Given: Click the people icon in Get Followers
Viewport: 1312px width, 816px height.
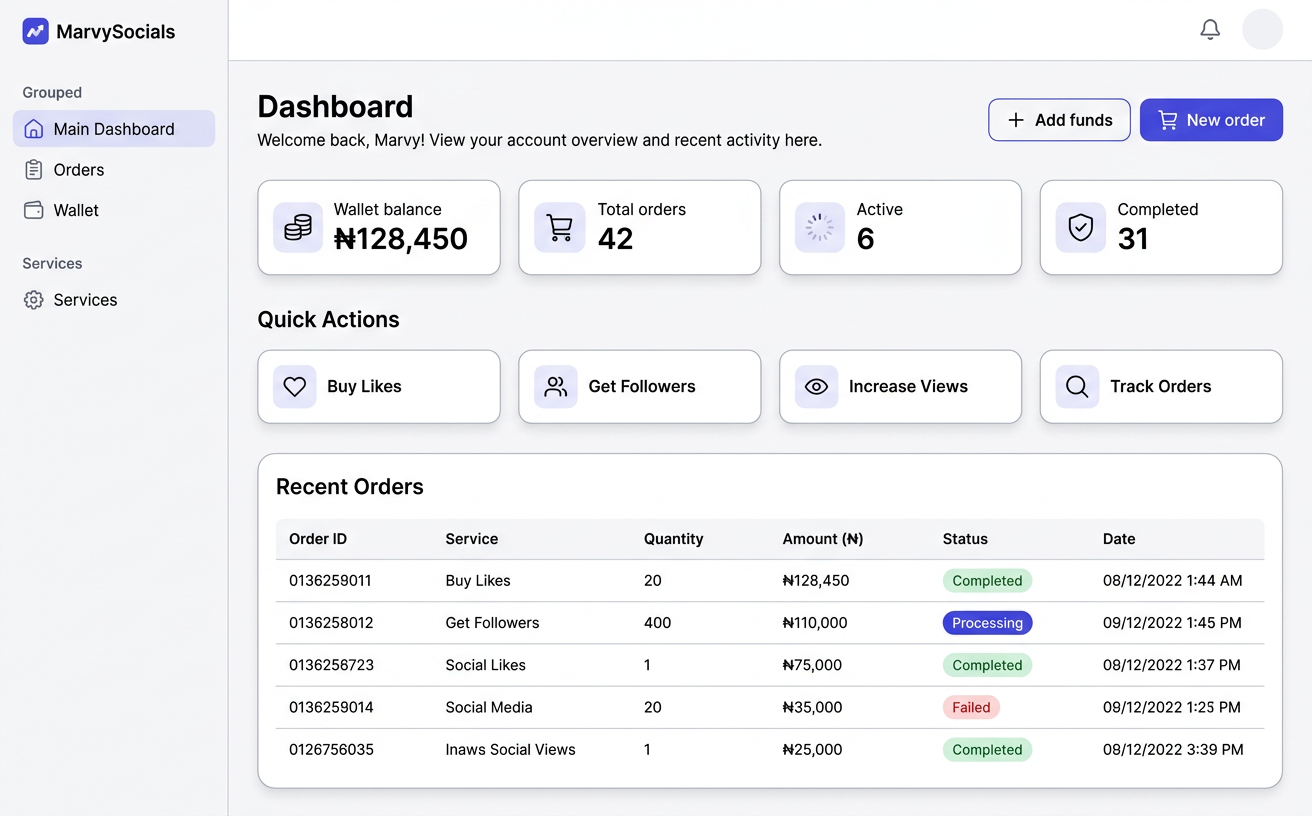Looking at the screenshot, I should pos(556,387).
